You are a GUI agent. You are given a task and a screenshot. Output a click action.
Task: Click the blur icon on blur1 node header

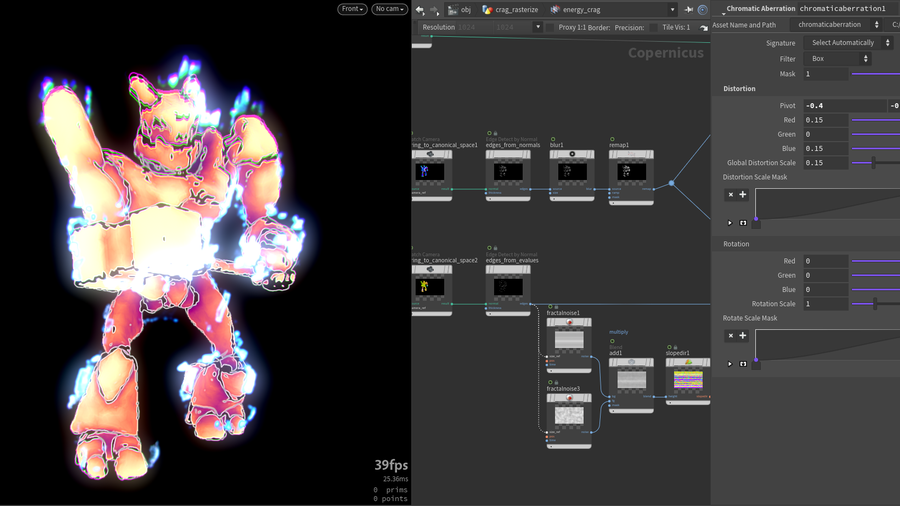572,154
